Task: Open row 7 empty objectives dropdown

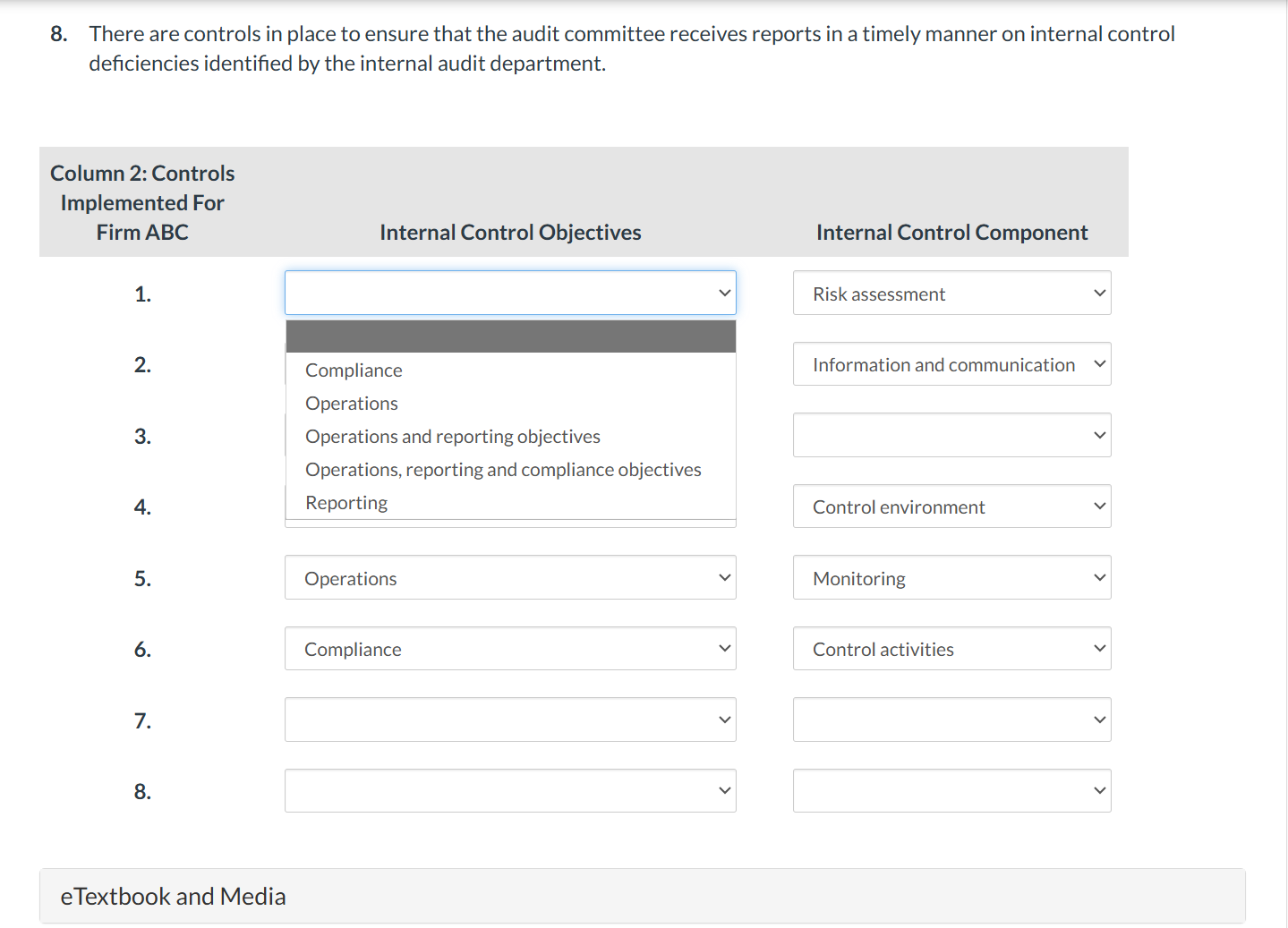Action: [510, 719]
